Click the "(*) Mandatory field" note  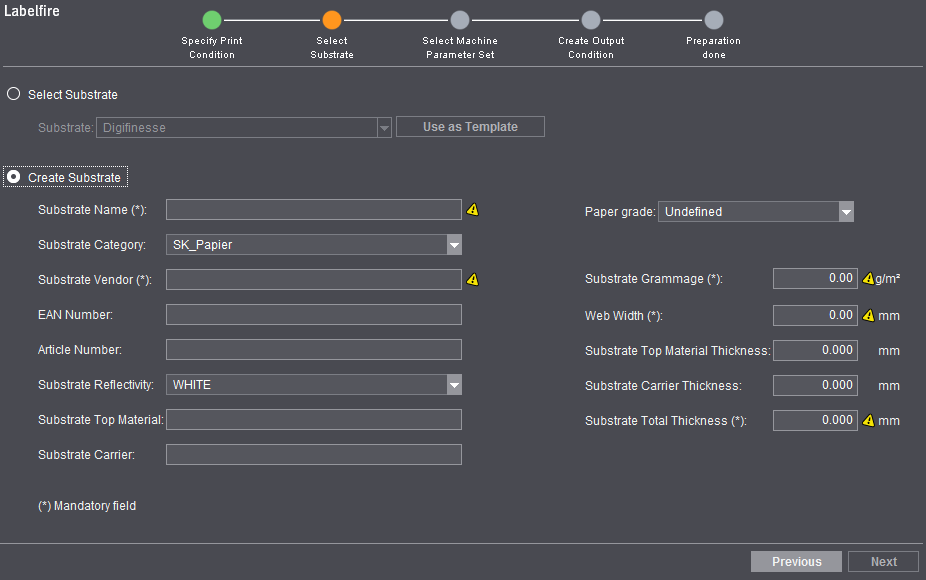tap(87, 506)
